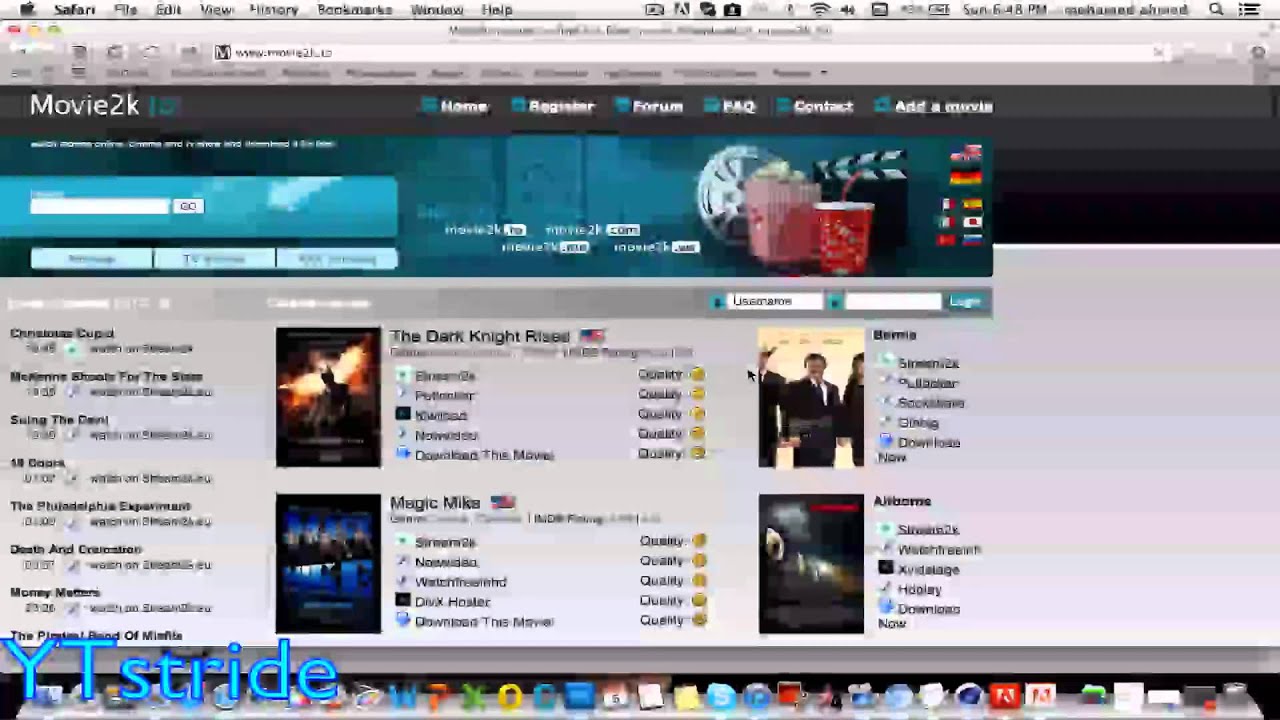Open the Help menu

click(497, 10)
